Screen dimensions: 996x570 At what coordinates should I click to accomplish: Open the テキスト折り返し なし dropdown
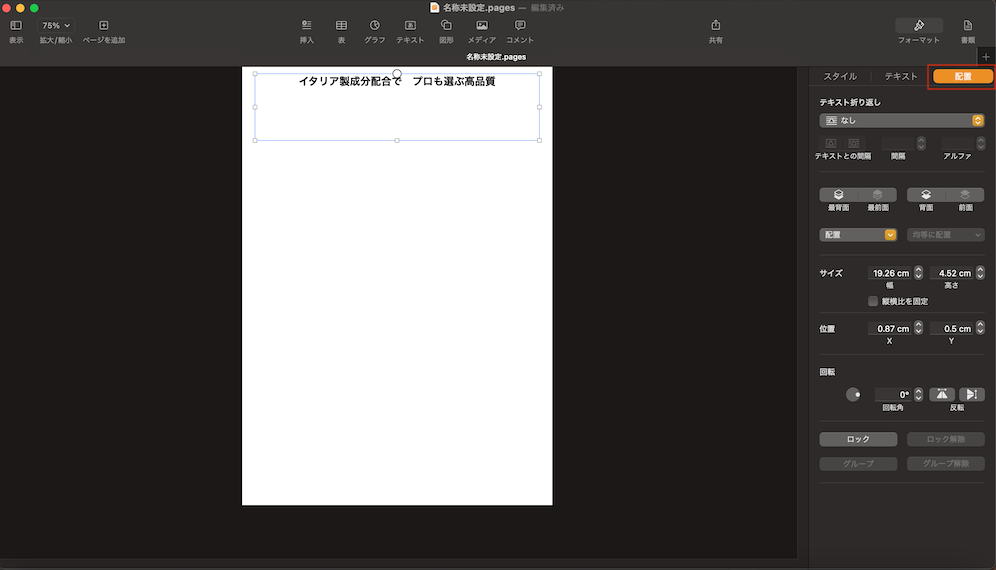[901, 120]
